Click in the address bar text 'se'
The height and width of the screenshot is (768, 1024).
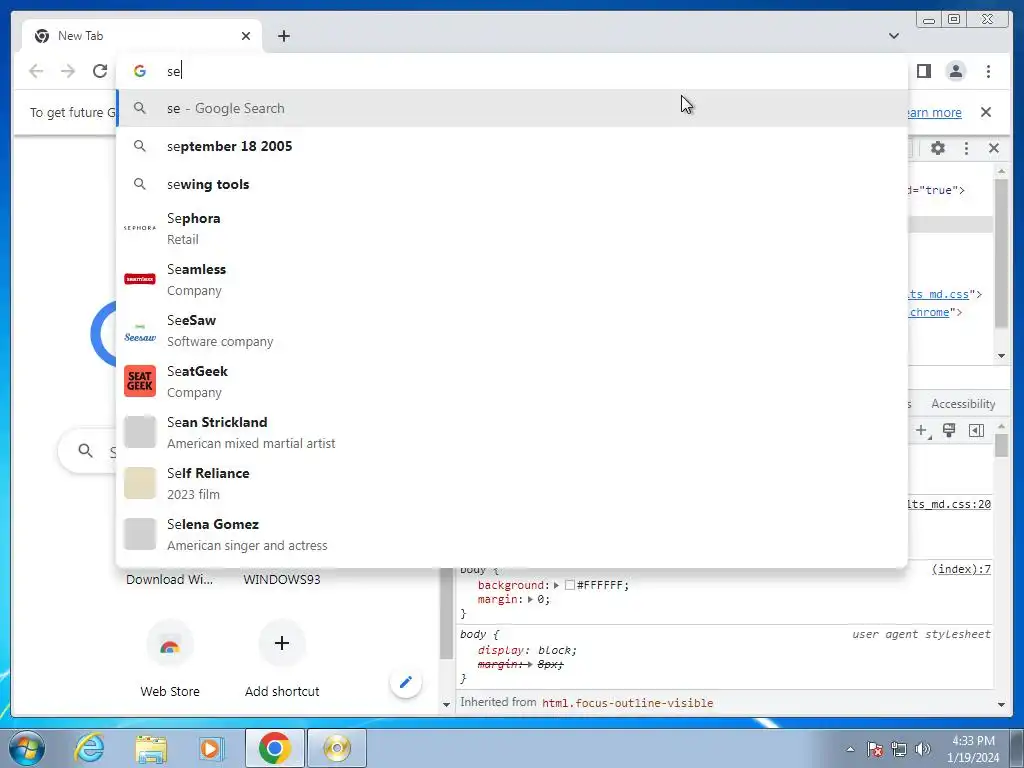click(173, 71)
